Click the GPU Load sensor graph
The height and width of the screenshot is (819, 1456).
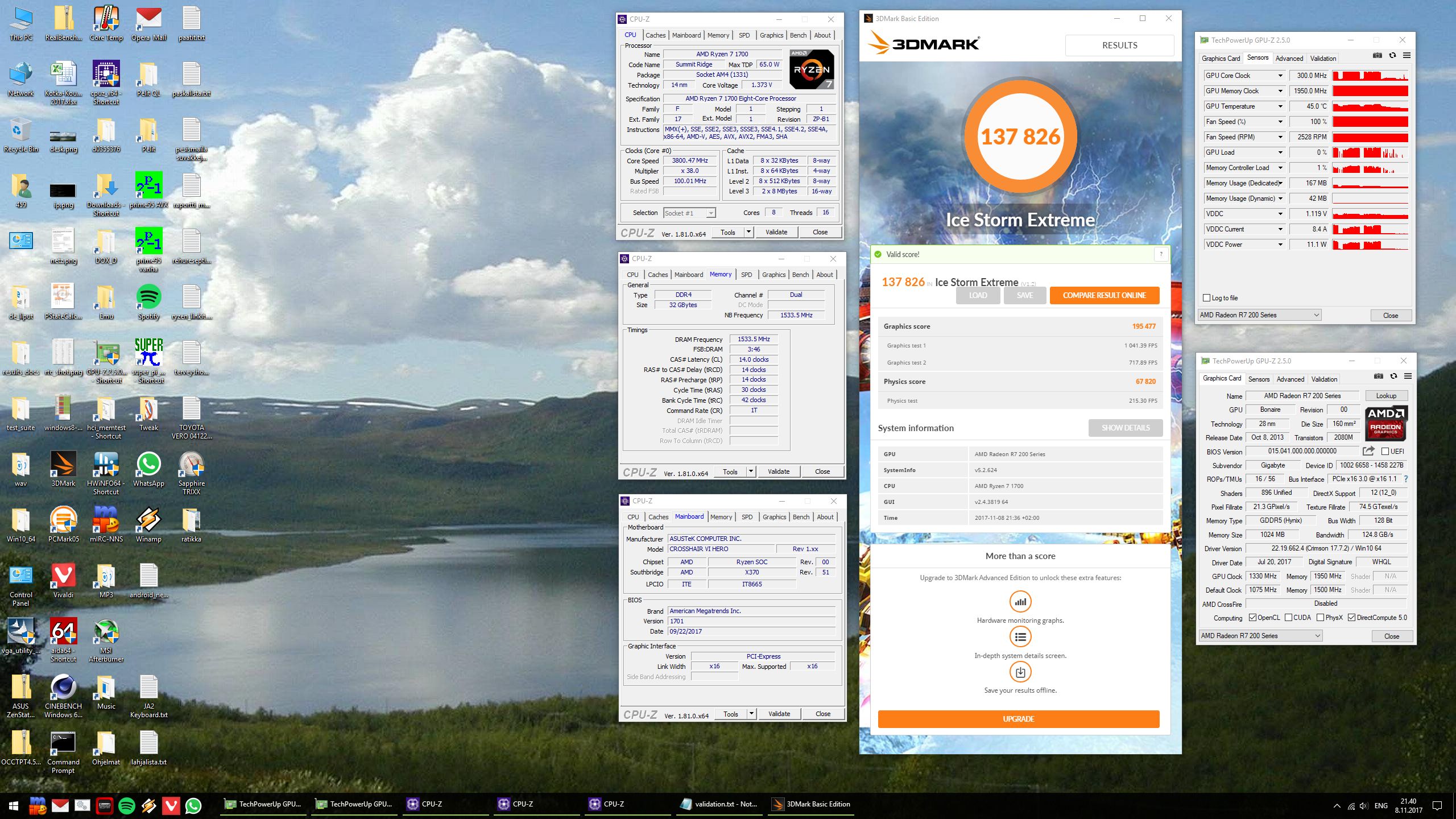[1370, 152]
